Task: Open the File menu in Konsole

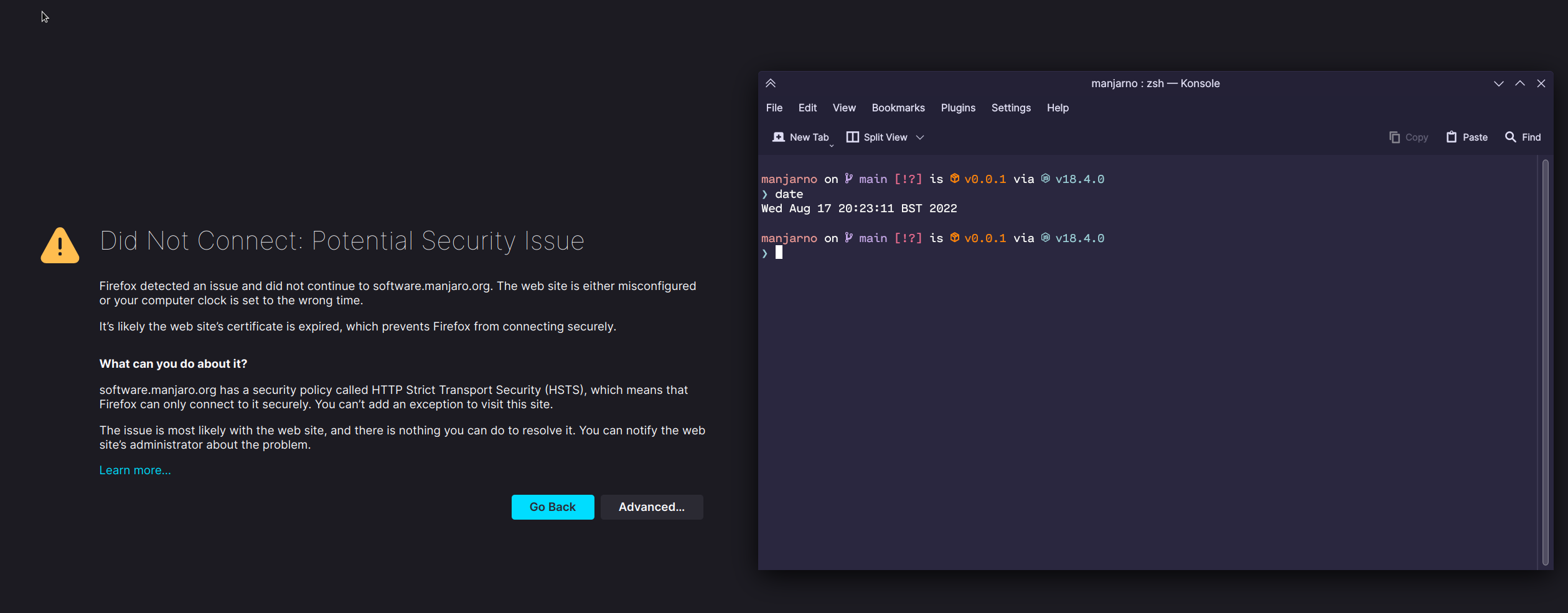Action: [774, 108]
